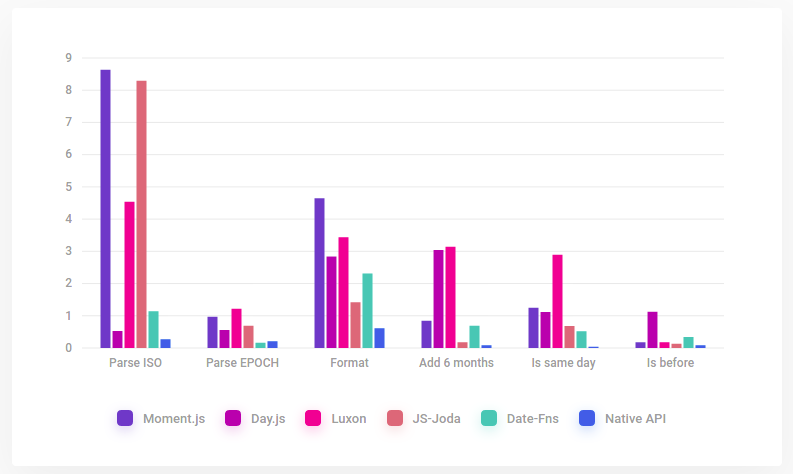793x474 pixels.
Task: Select the Date-Fns bar in Format group
Action: pyautogui.click(x=368, y=310)
